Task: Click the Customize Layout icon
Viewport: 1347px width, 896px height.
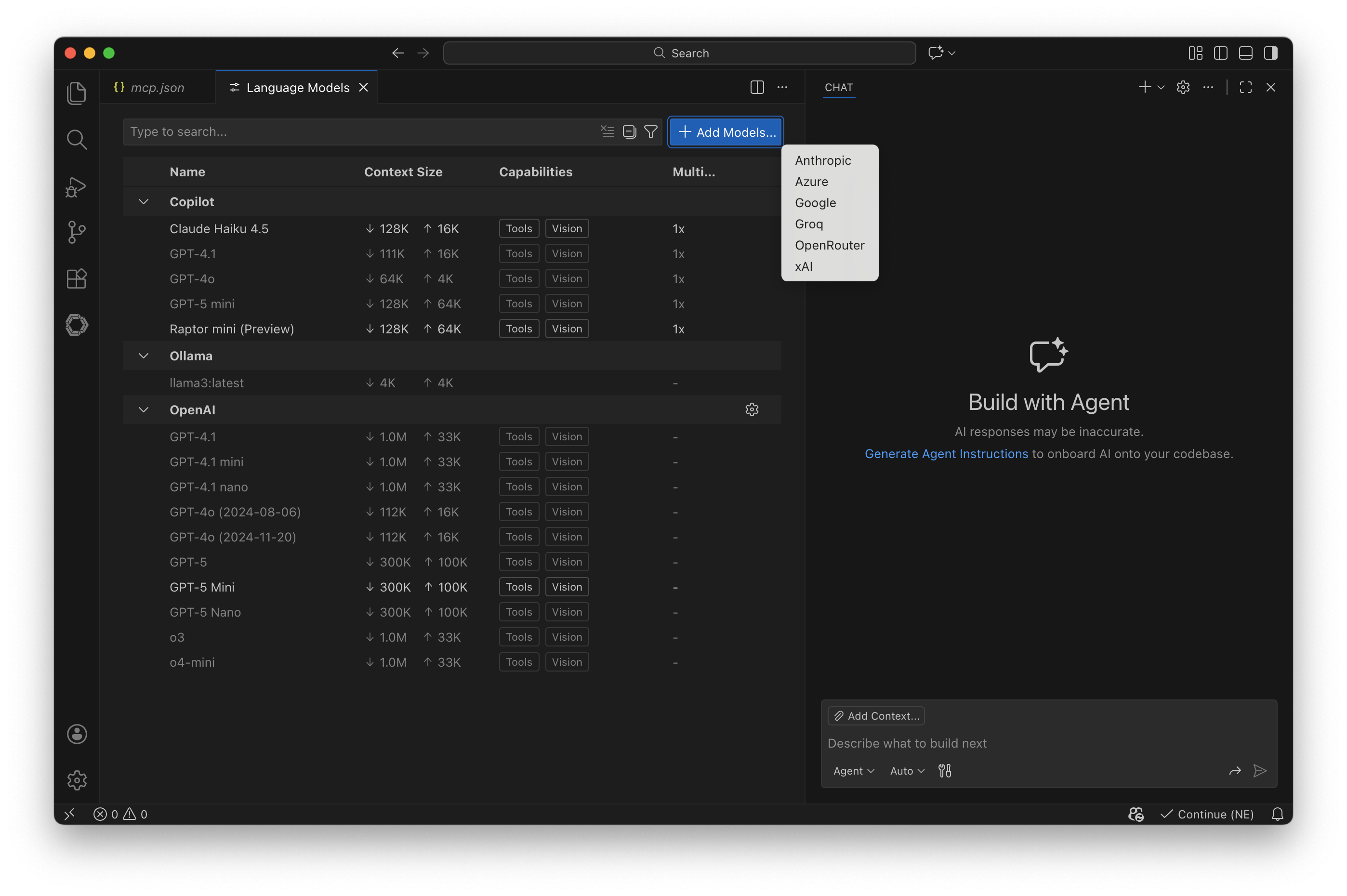Action: tap(1196, 53)
